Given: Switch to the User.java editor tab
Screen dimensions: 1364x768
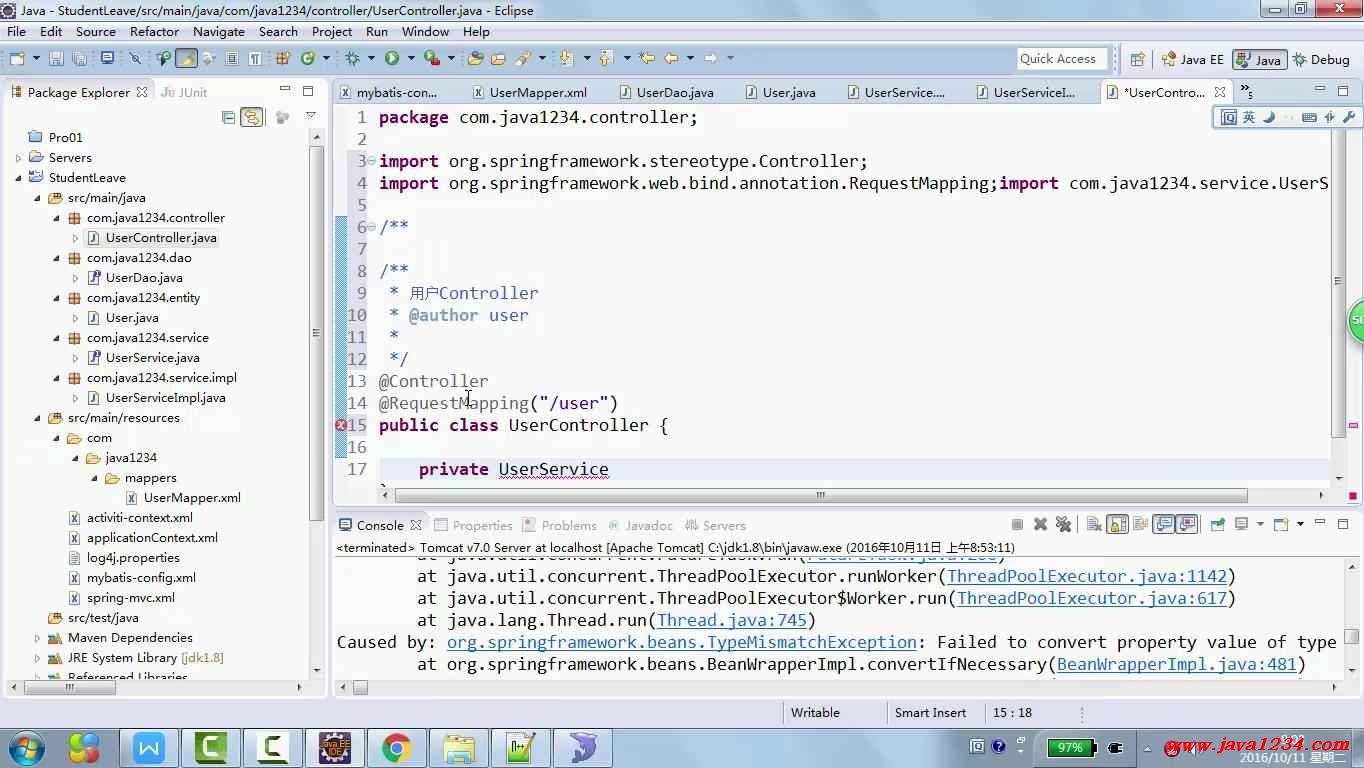Looking at the screenshot, I should click(780, 92).
